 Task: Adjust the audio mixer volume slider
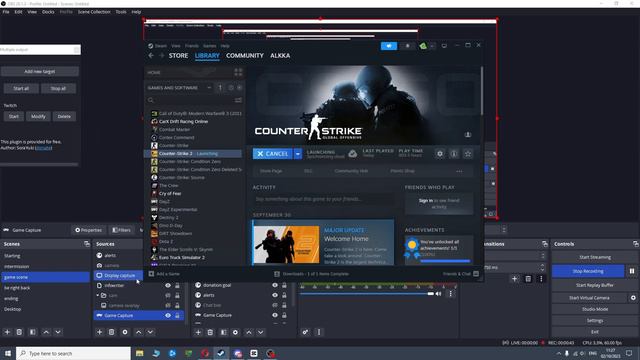[x=367, y=293]
